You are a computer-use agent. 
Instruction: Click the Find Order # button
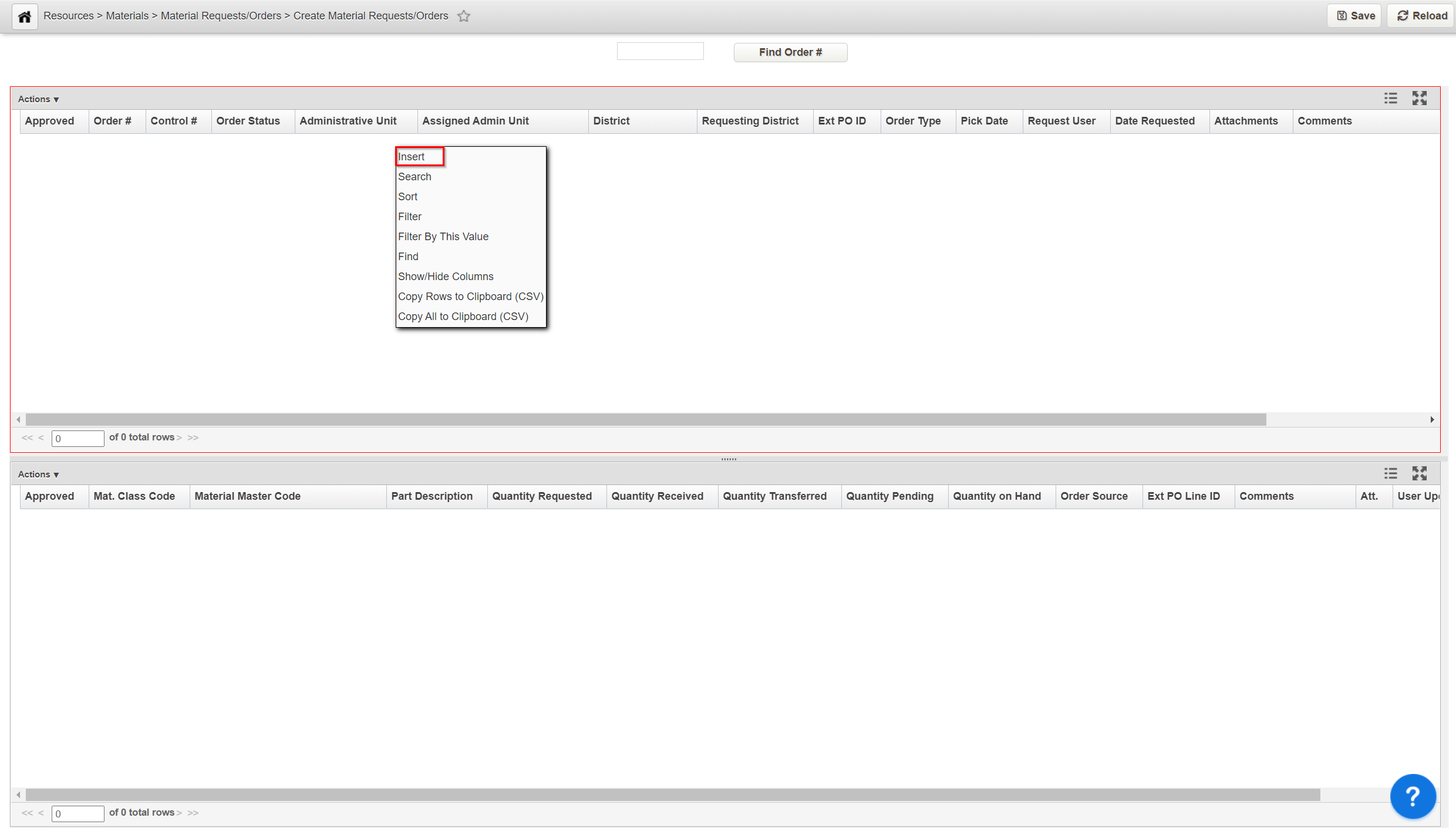pos(790,52)
